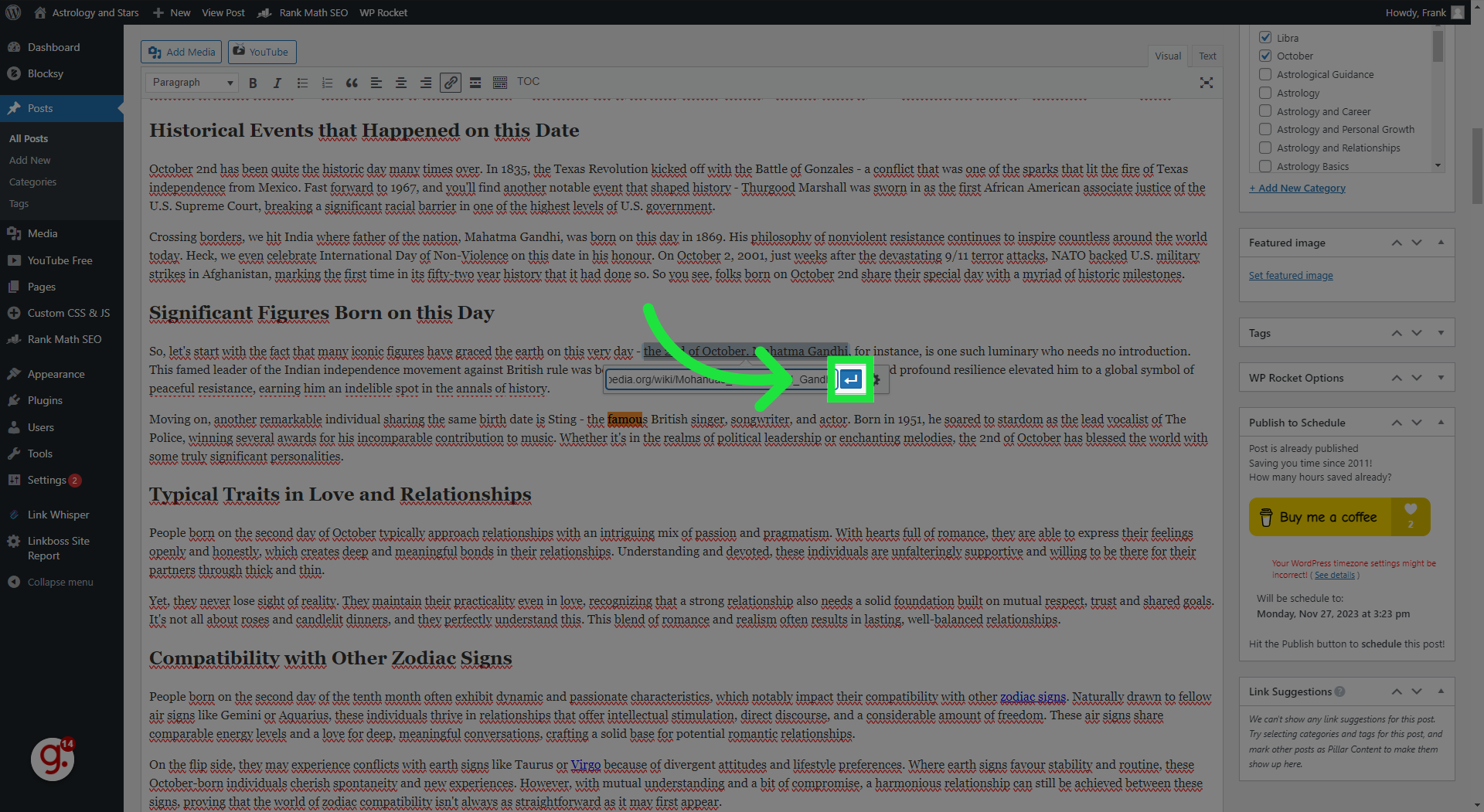Open Tools menu
The width and height of the screenshot is (1484, 812).
click(x=40, y=454)
